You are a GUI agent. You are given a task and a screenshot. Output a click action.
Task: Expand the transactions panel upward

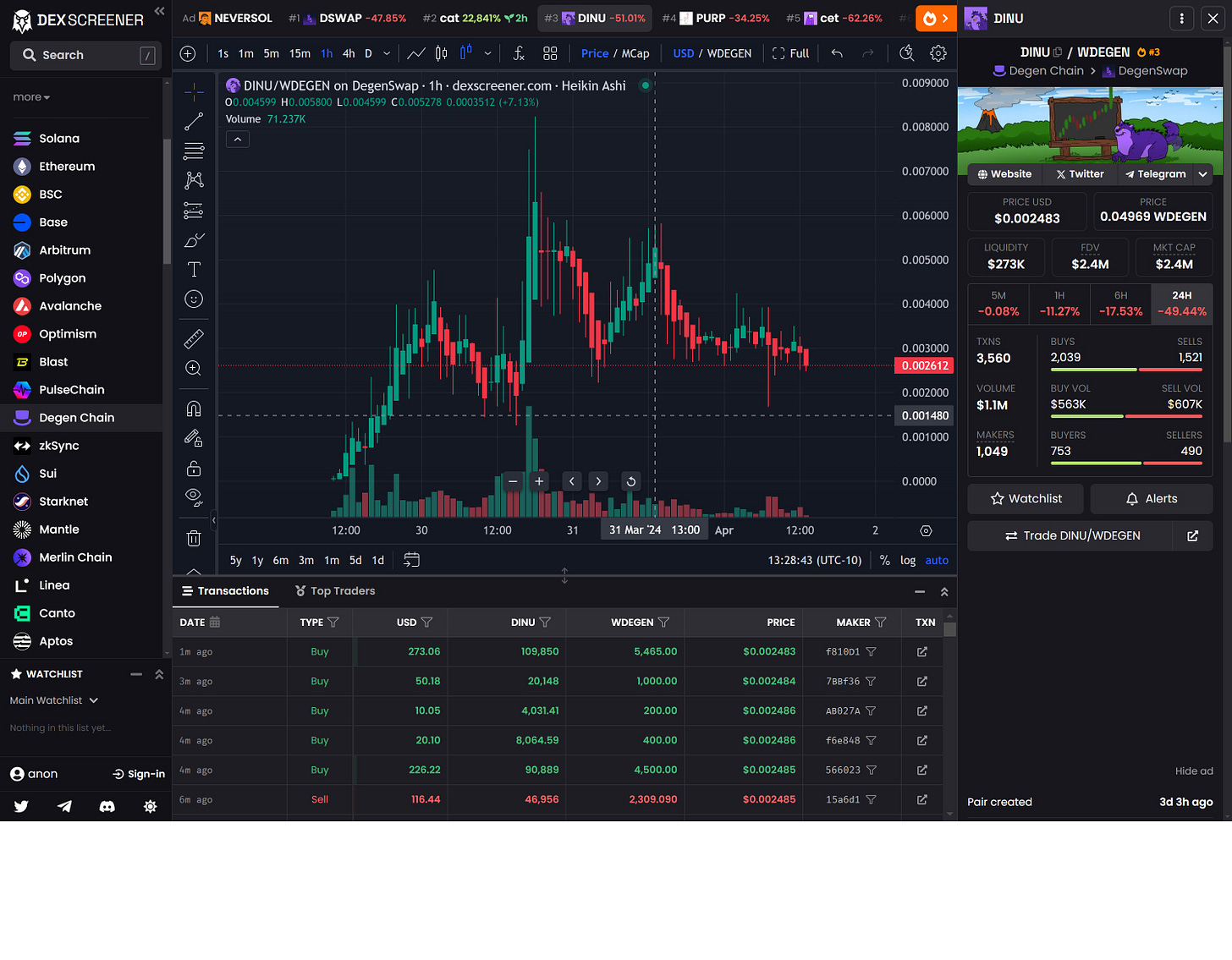click(944, 592)
